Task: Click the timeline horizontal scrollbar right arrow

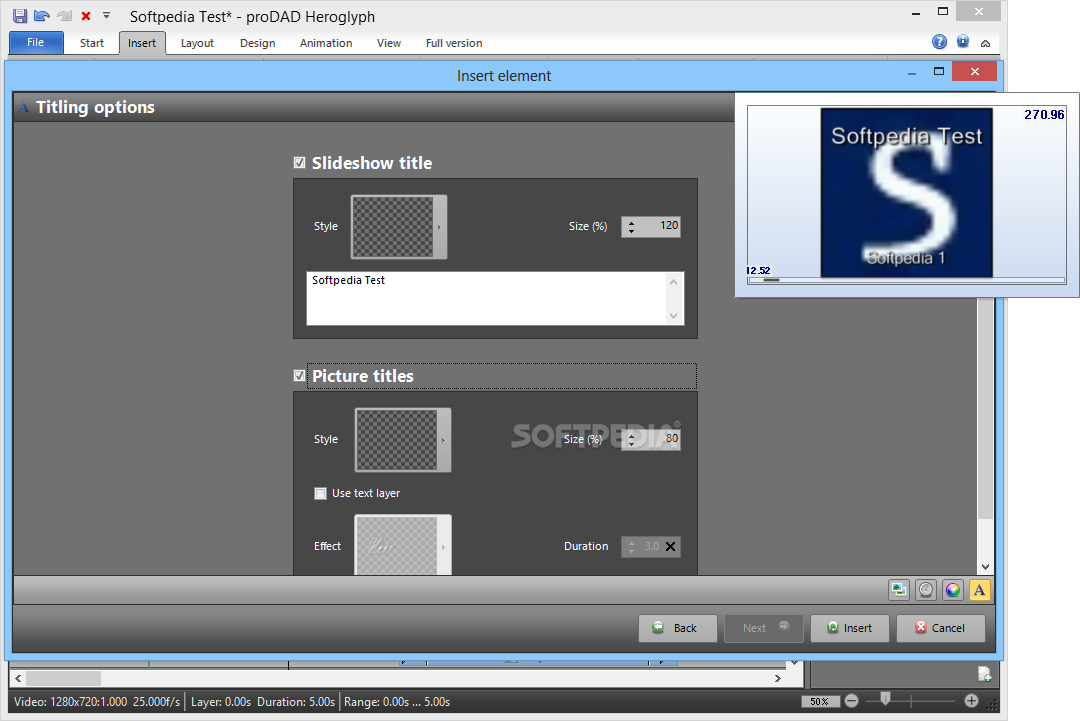Action: (x=778, y=678)
